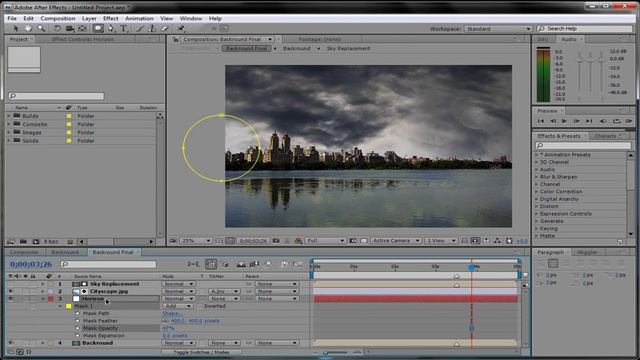Click the Sky Replacement breadcrumb in viewer

(348, 49)
